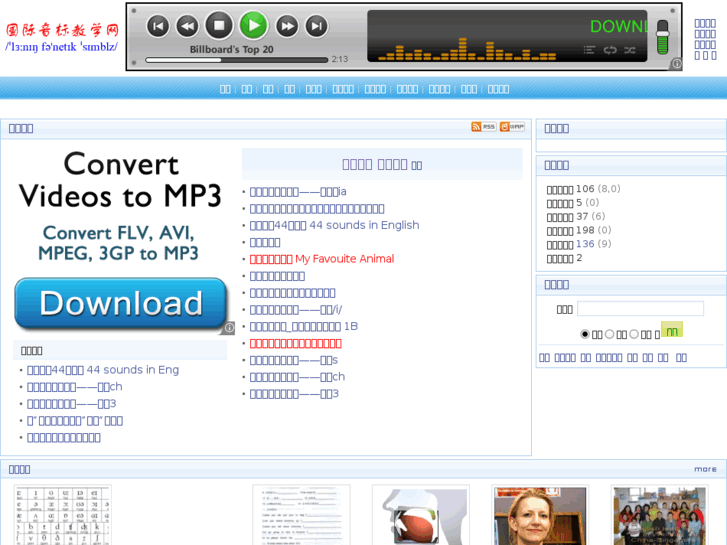Stop the music player playback
Viewport: 727px width, 545px height.
point(219,25)
